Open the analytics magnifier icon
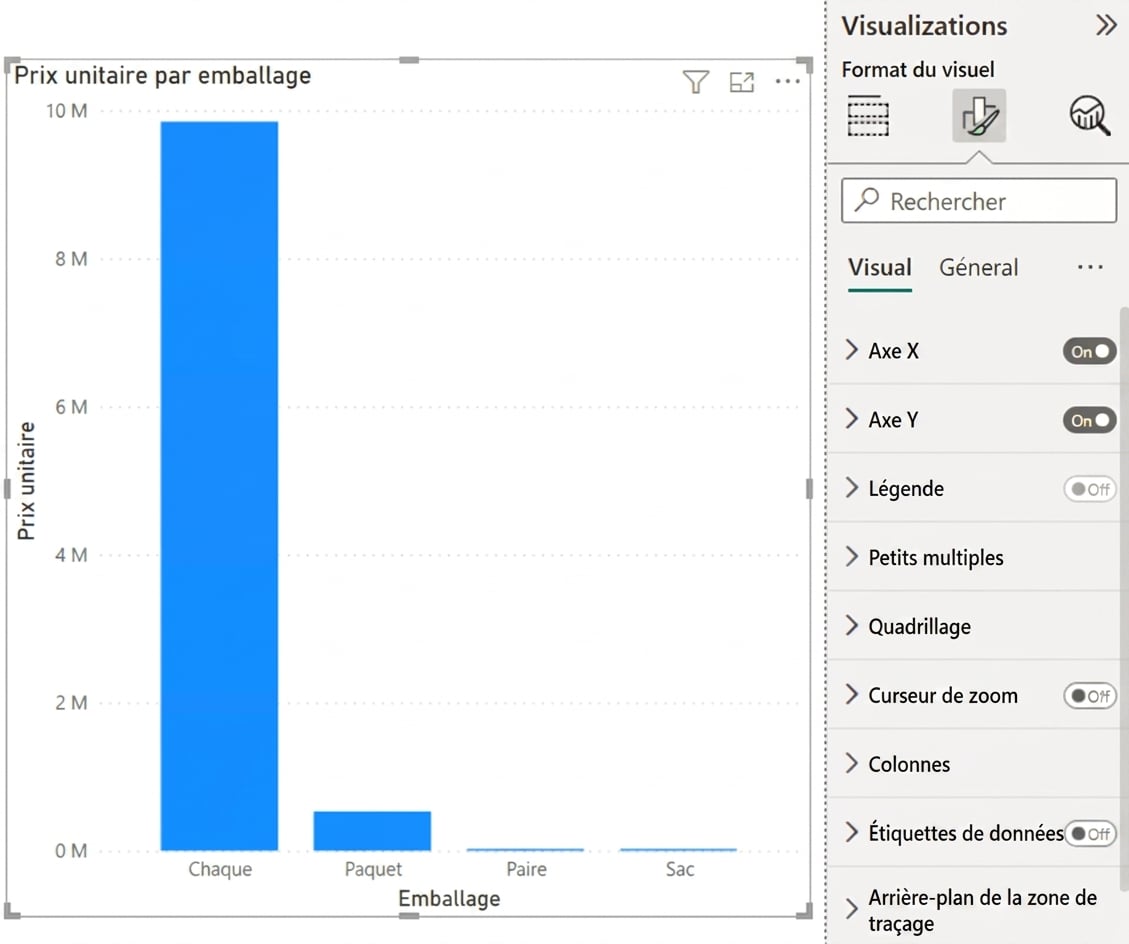Image resolution: width=1129 pixels, height=944 pixels. (x=1089, y=115)
